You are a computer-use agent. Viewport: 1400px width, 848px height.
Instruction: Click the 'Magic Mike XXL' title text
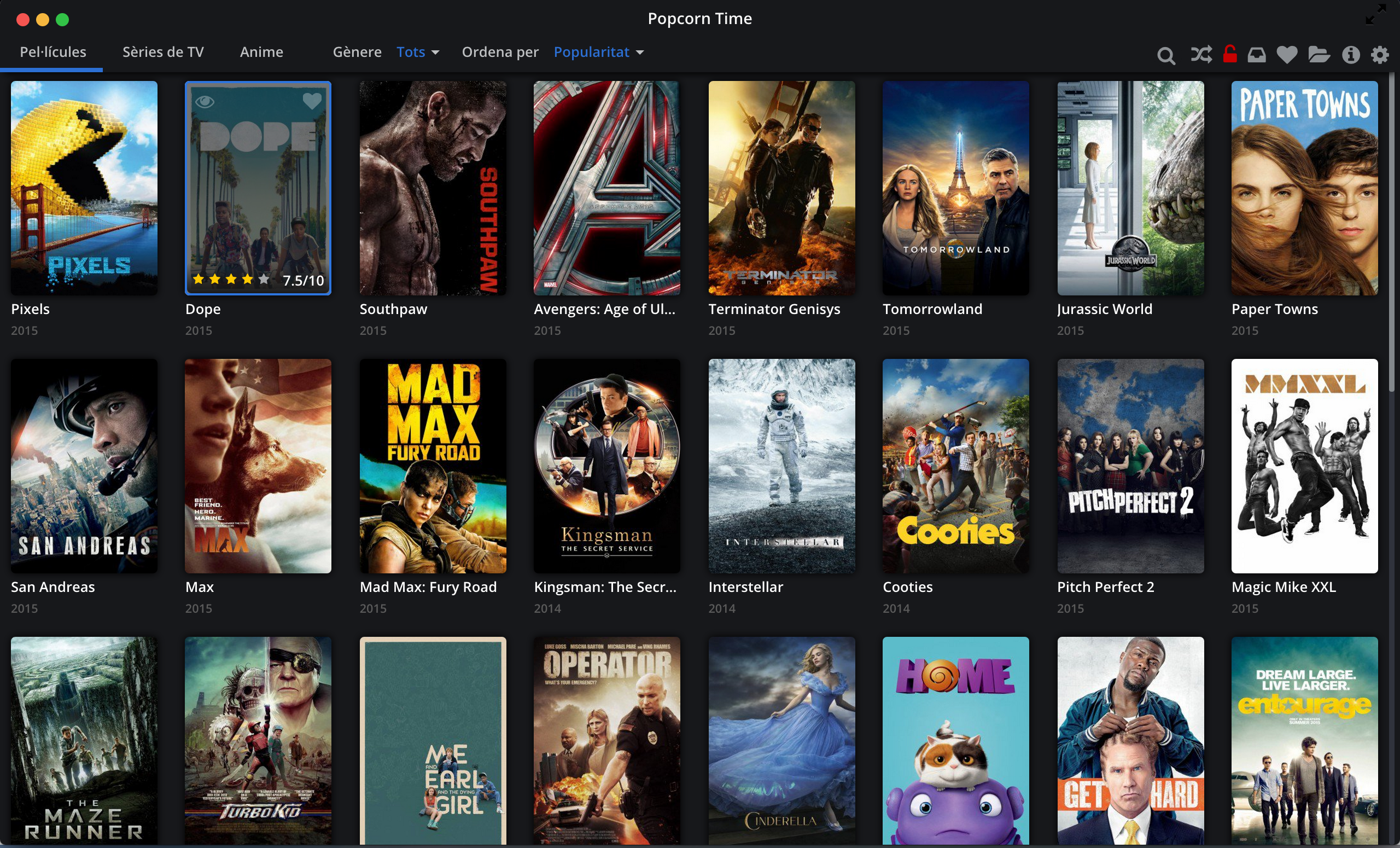pyautogui.click(x=1284, y=587)
